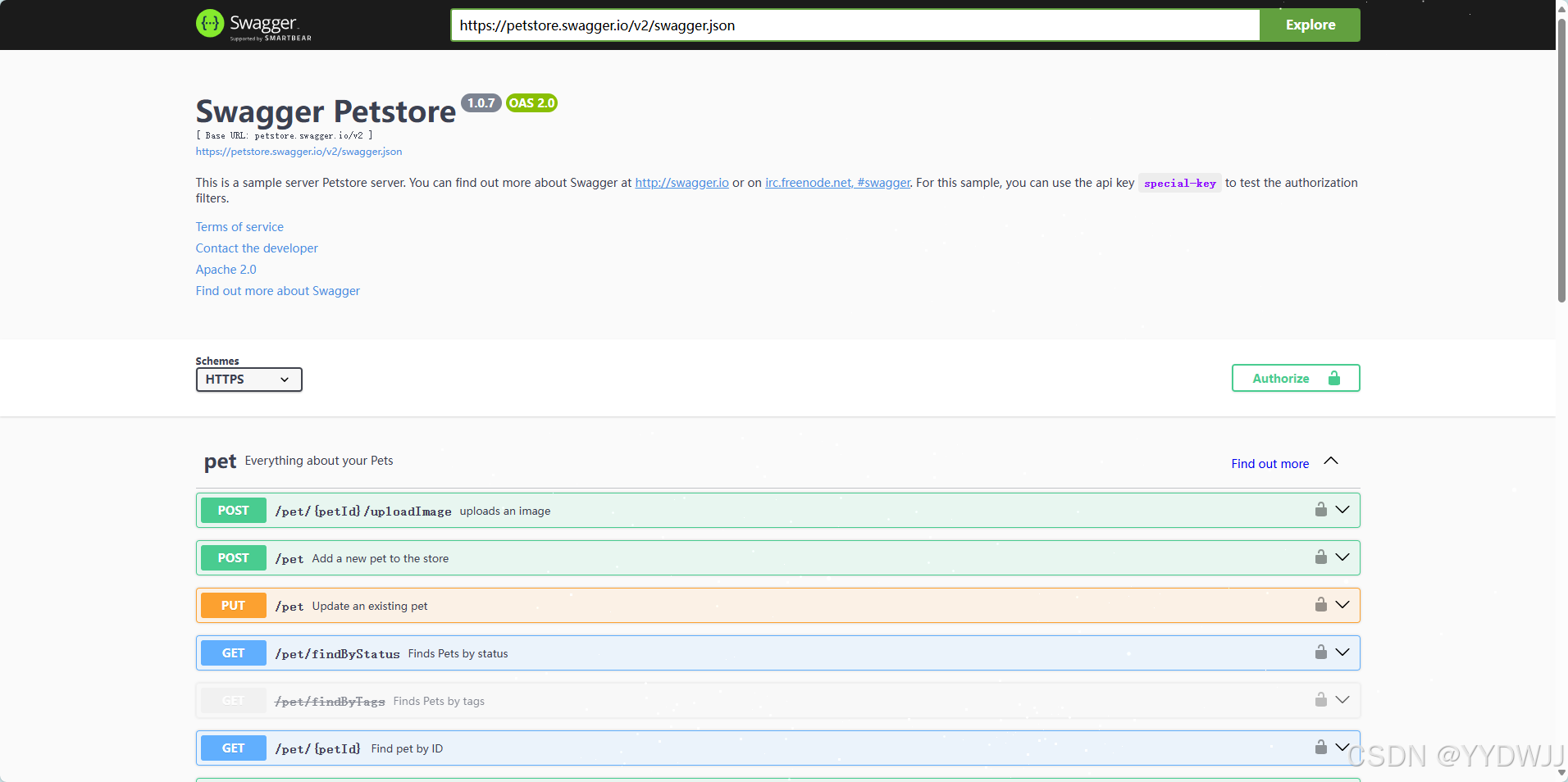Collapse the pet section with the up chevron
The width and height of the screenshot is (1568, 782).
[1331, 461]
